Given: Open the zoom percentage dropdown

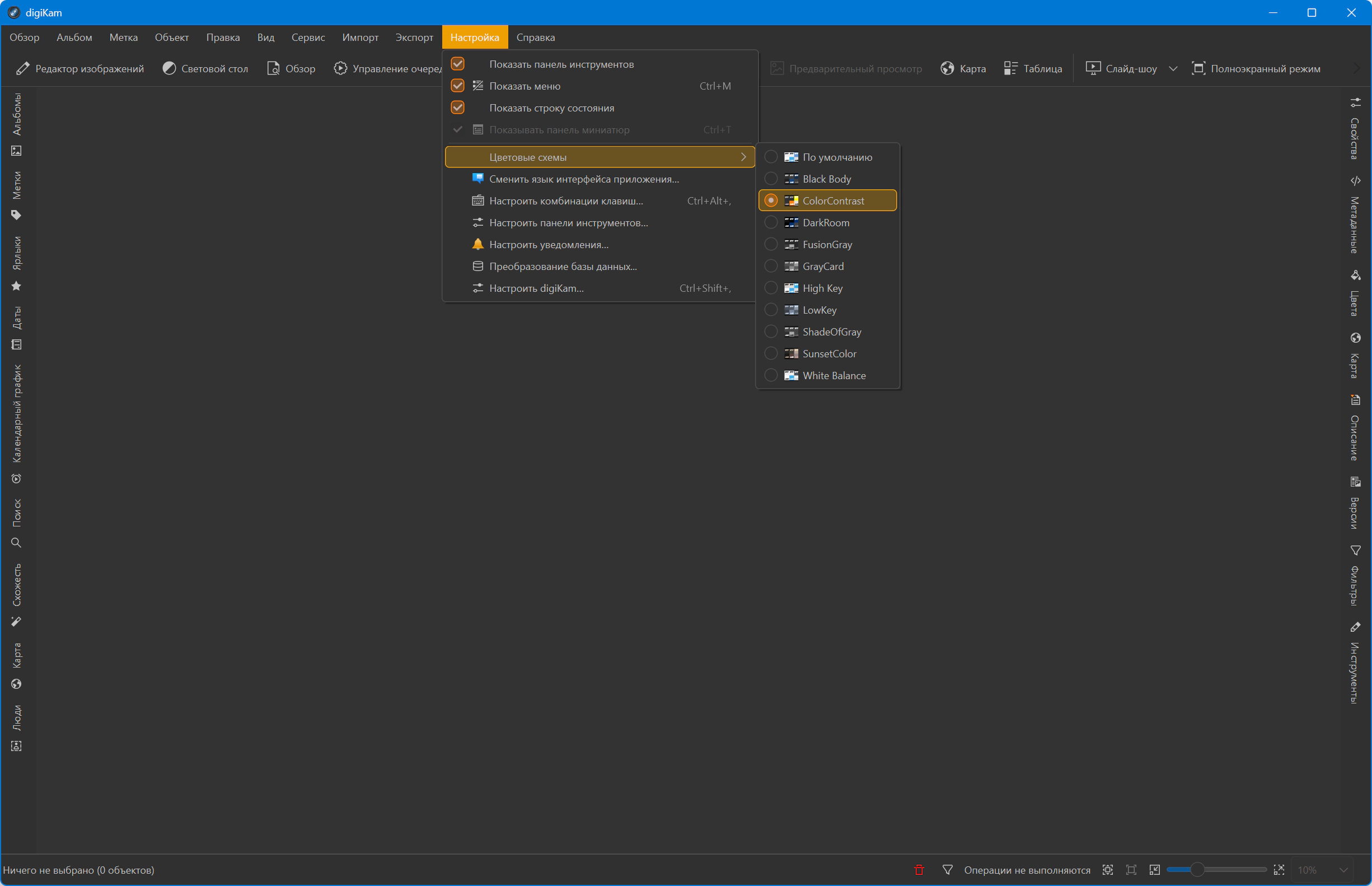Looking at the screenshot, I should tap(1343, 870).
